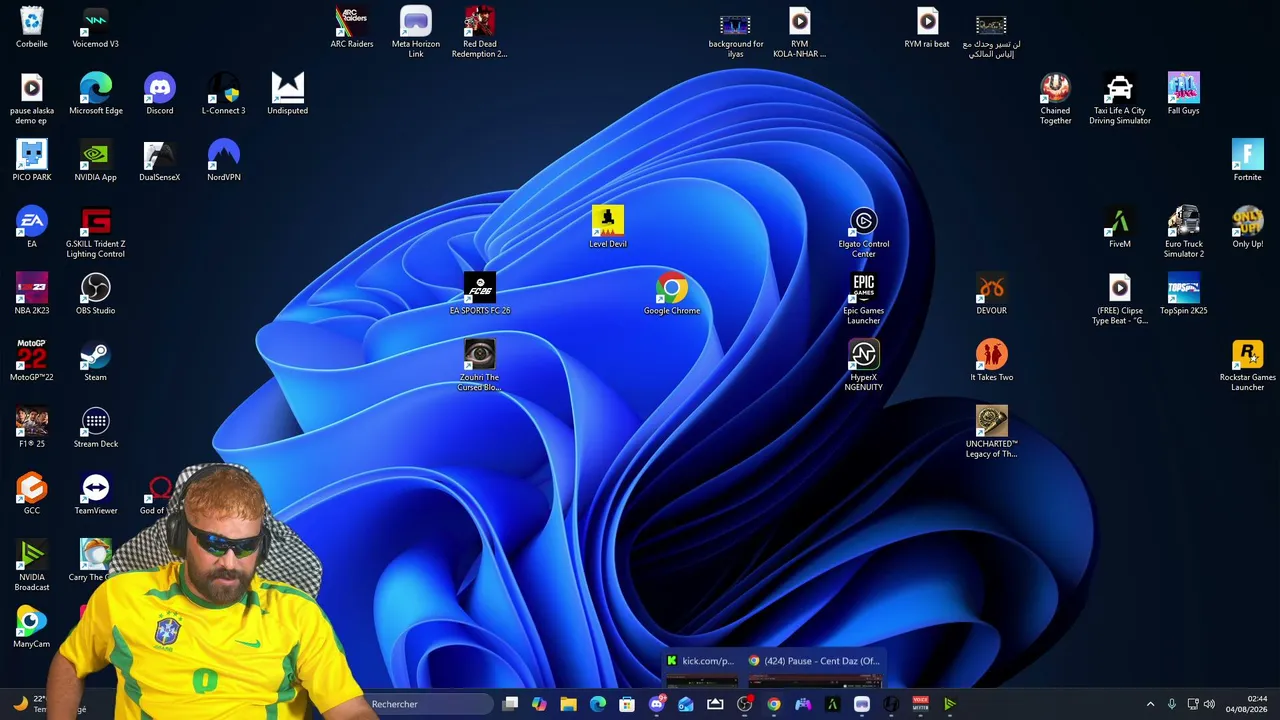This screenshot has width=1280, height=720.
Task: Select the Epic Games Launcher desktop shortcut
Action: pos(864,299)
